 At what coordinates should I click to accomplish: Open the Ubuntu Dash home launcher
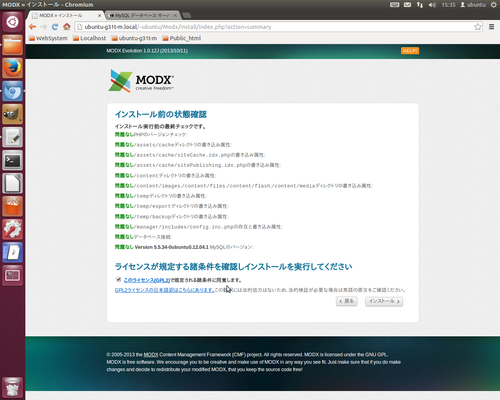(13, 22)
